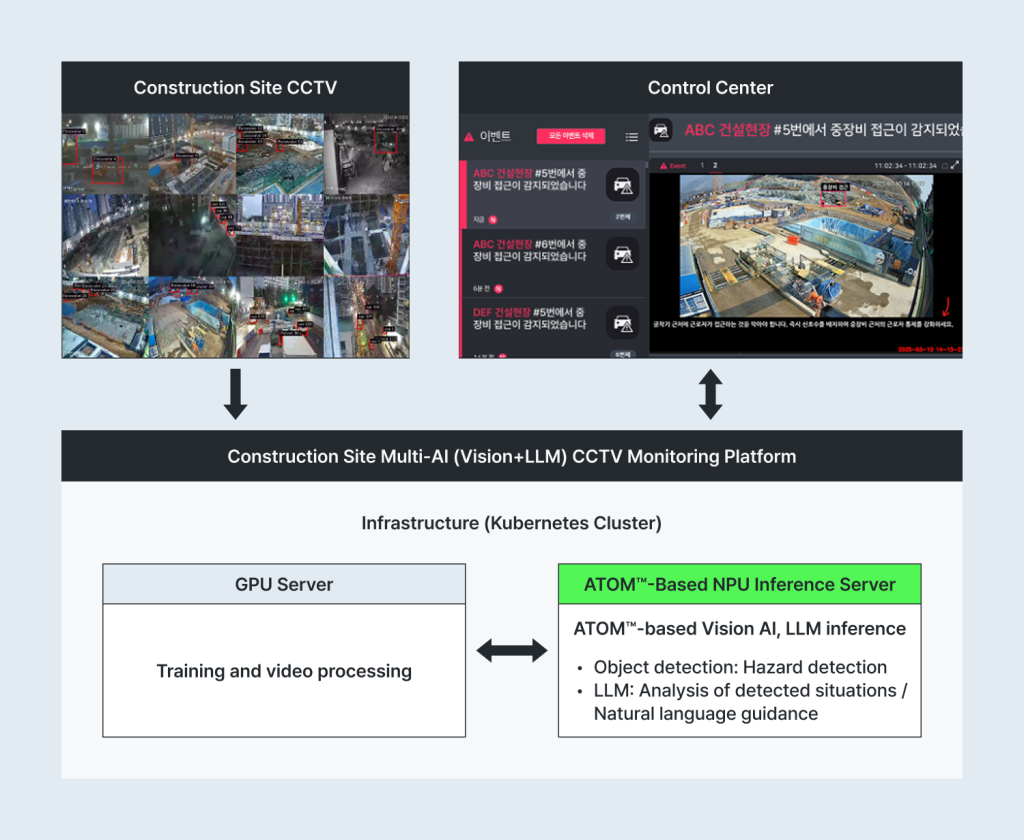This screenshot has height=840, width=1024.
Task: Click the green ATOM-Based NPU Inference Server header
Action: click(x=739, y=585)
